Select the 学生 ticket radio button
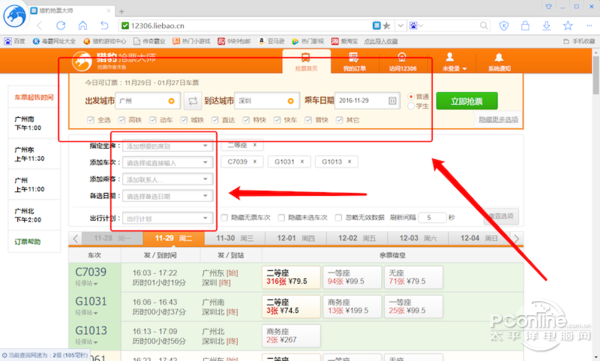This screenshot has height=361, width=600. pyautogui.click(x=411, y=106)
